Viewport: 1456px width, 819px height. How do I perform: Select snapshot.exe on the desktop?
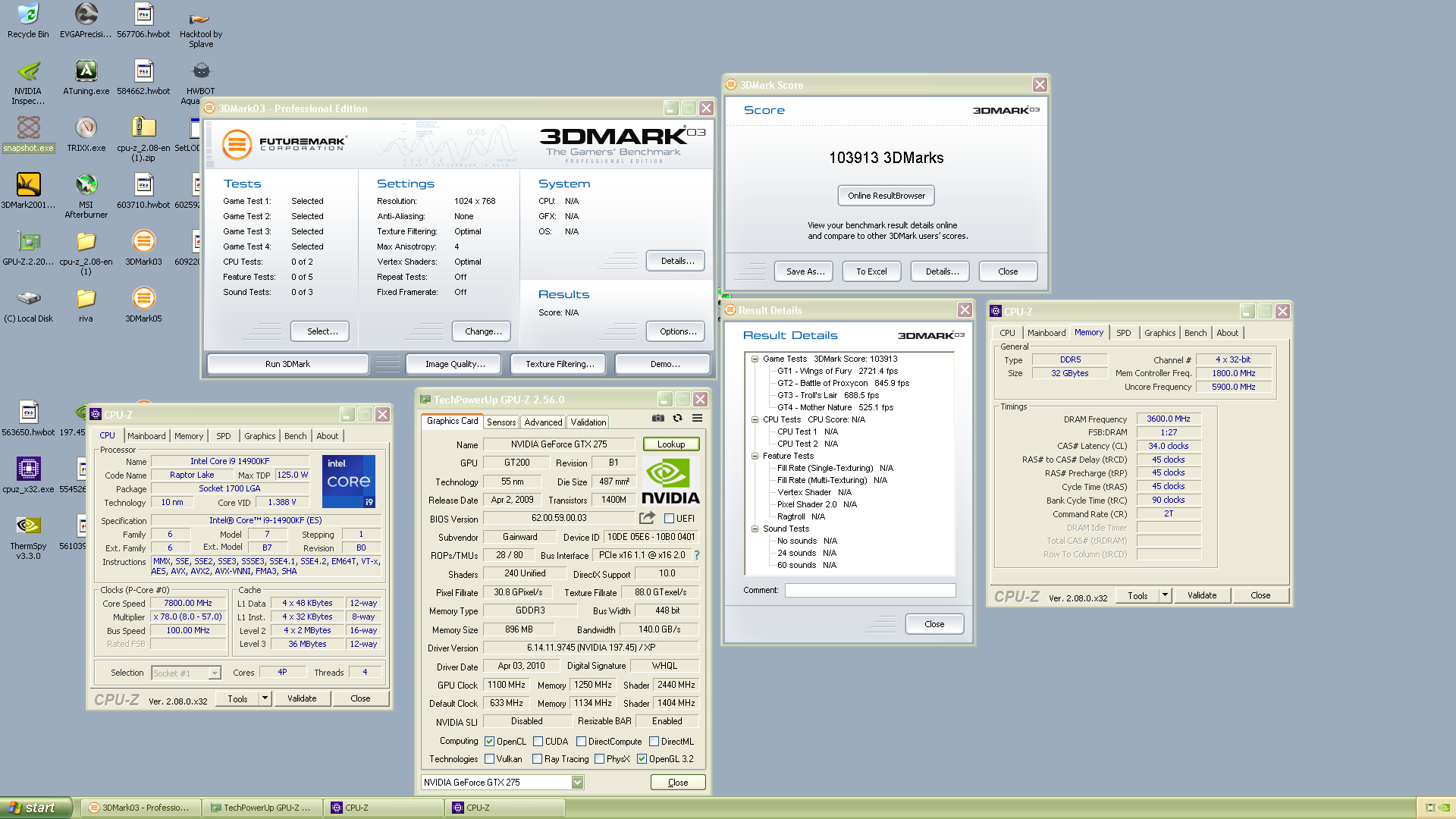pos(28,134)
